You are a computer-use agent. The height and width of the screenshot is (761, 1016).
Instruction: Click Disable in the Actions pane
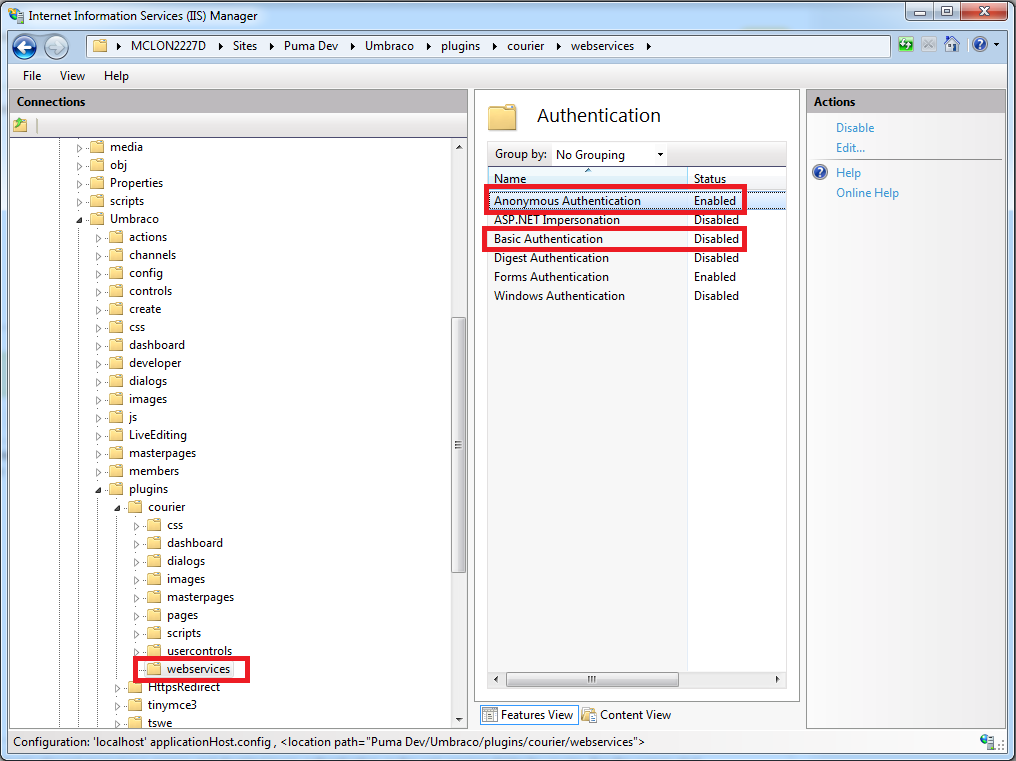tap(855, 128)
